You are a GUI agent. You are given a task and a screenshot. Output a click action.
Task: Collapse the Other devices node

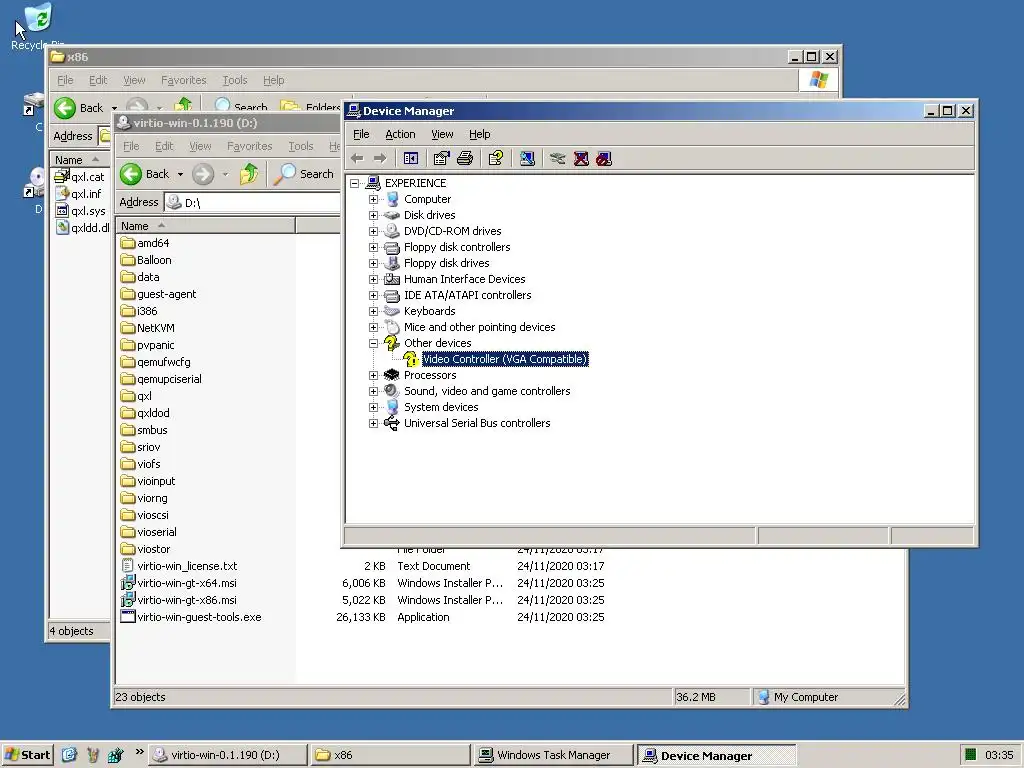click(x=374, y=343)
